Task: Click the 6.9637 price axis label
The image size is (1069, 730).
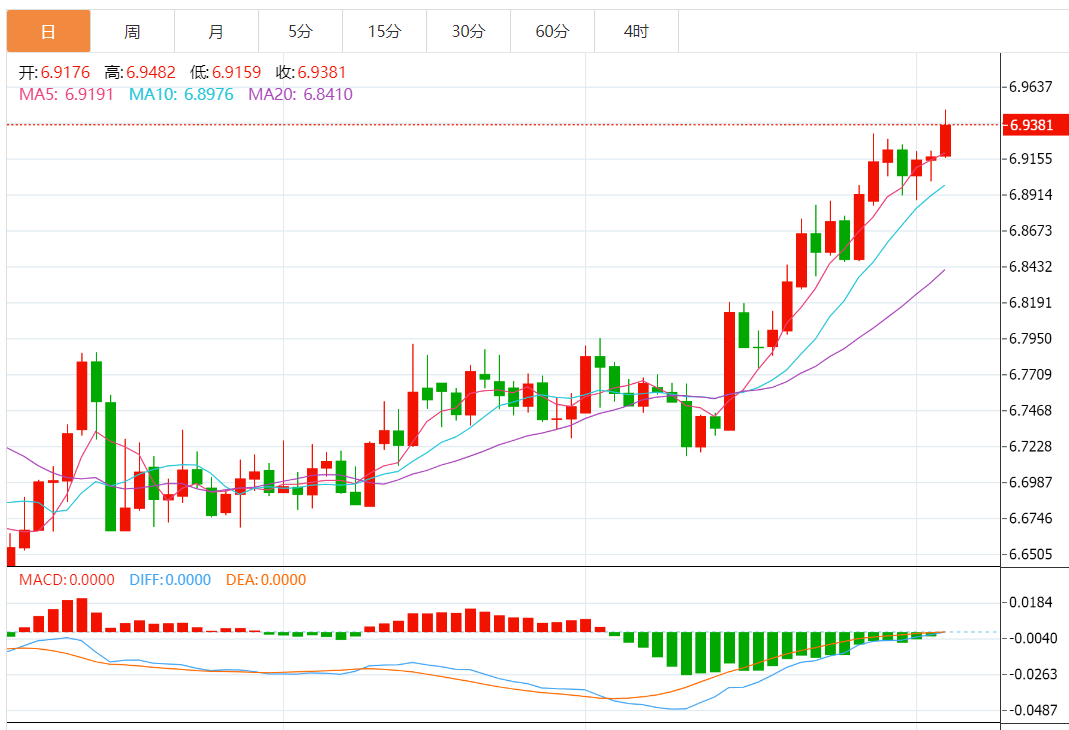Action: tap(1031, 87)
